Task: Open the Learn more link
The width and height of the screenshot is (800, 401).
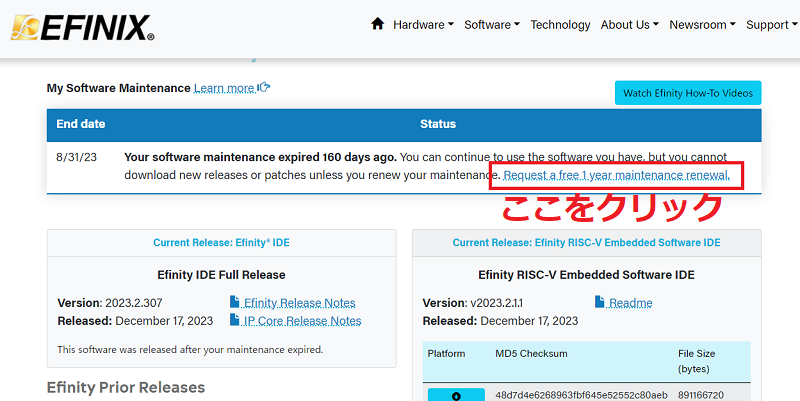Action: [224, 88]
